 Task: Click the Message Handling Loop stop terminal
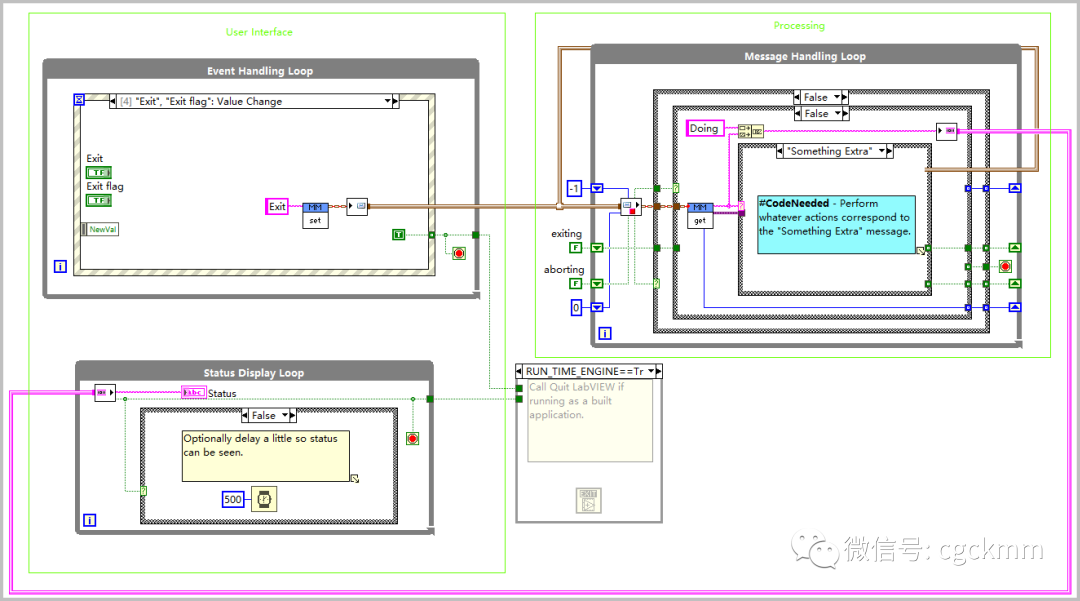click(1005, 266)
